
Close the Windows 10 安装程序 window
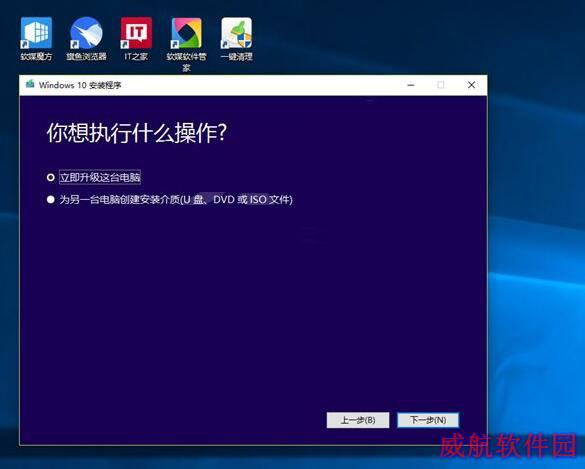(x=471, y=85)
